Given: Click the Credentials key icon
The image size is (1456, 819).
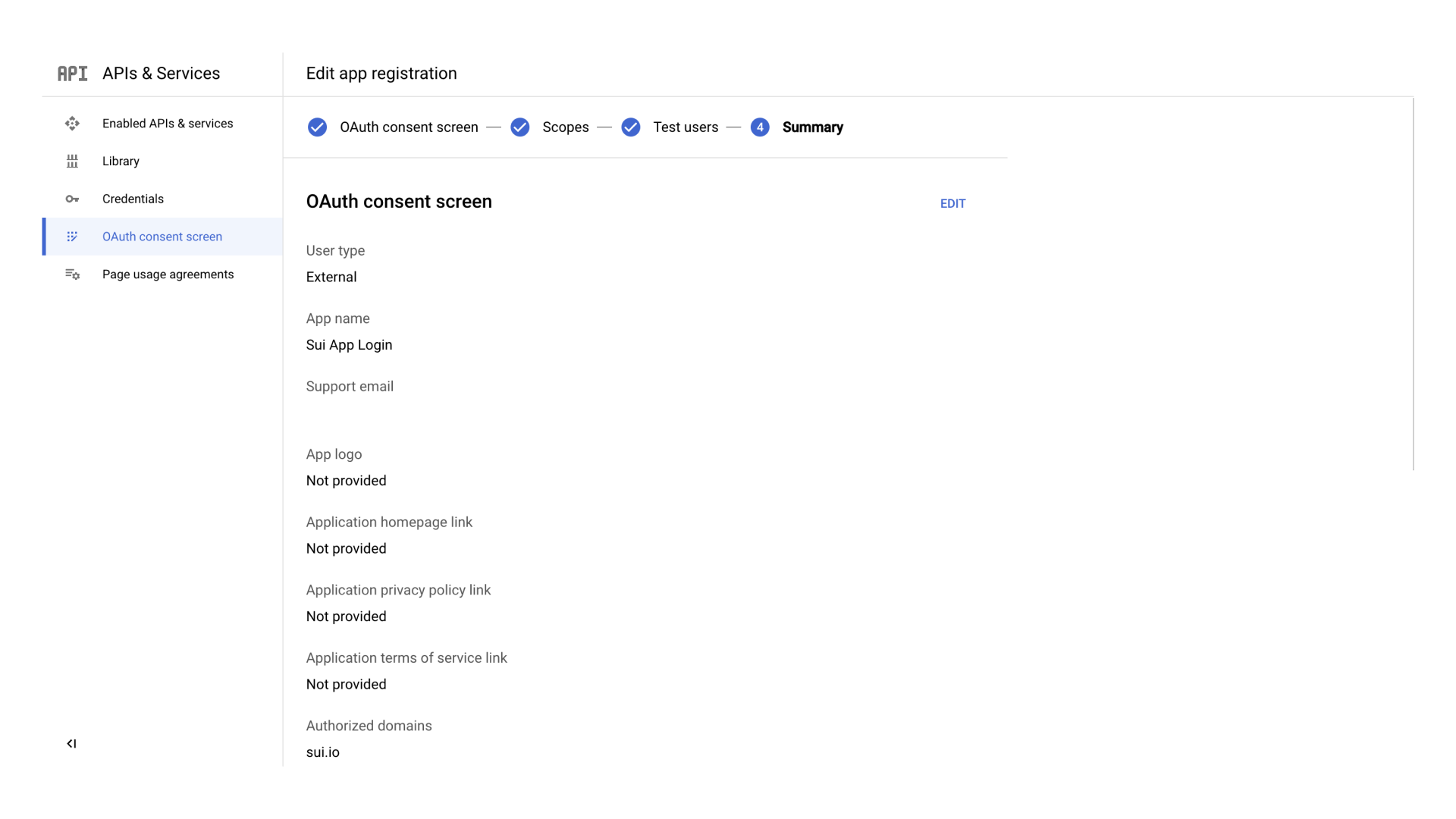Looking at the screenshot, I should [x=72, y=199].
